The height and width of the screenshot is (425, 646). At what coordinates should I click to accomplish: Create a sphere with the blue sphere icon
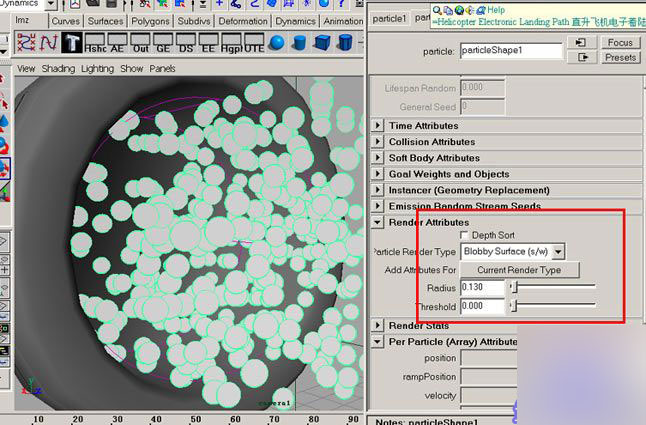tap(276, 43)
